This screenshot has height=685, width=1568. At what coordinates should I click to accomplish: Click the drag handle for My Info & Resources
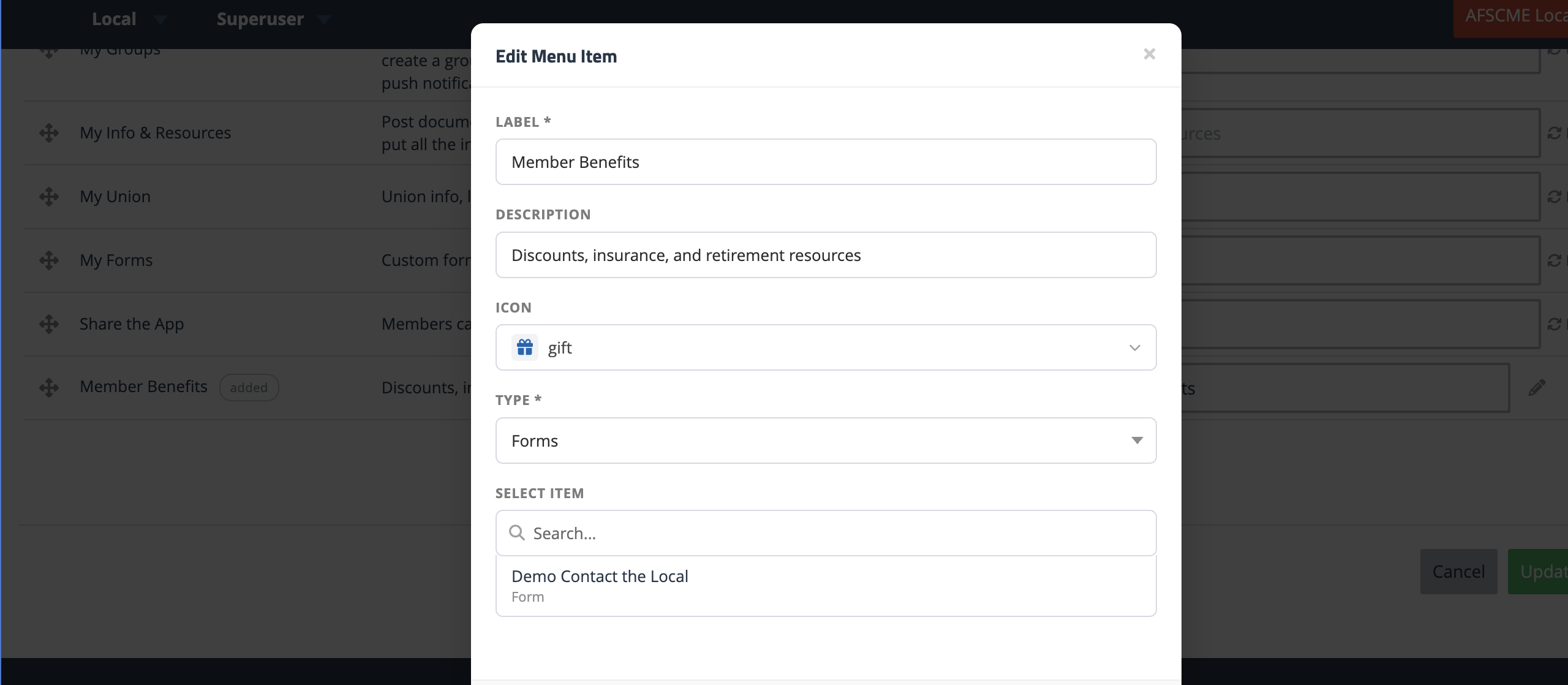[49, 133]
